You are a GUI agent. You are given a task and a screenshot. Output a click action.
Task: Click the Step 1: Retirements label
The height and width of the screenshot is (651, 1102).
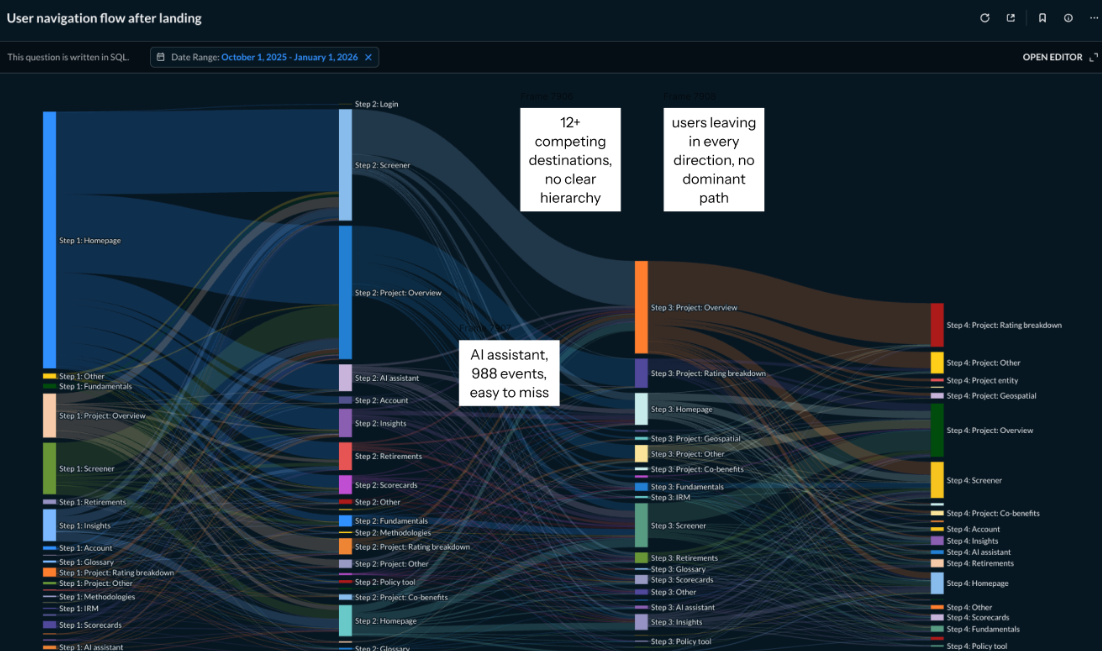click(x=92, y=502)
